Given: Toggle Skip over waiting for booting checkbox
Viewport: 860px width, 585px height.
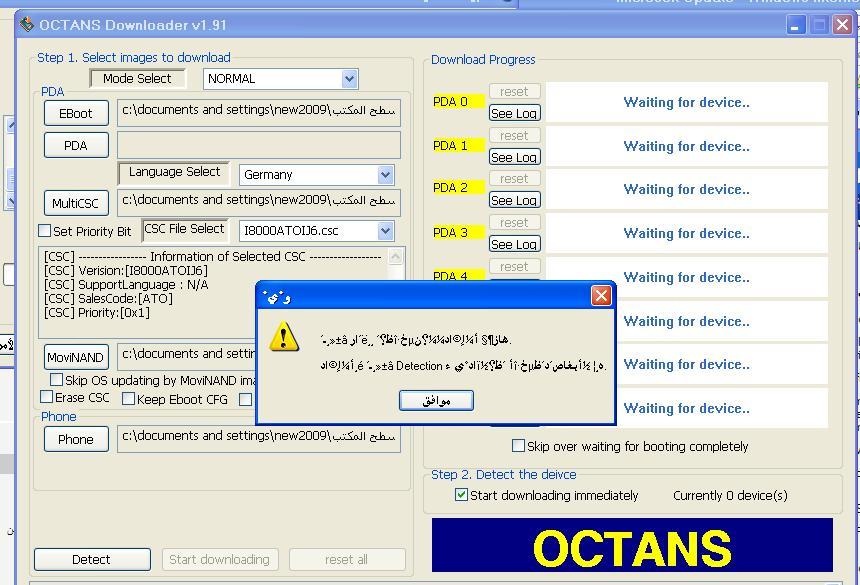Looking at the screenshot, I should point(518,445).
